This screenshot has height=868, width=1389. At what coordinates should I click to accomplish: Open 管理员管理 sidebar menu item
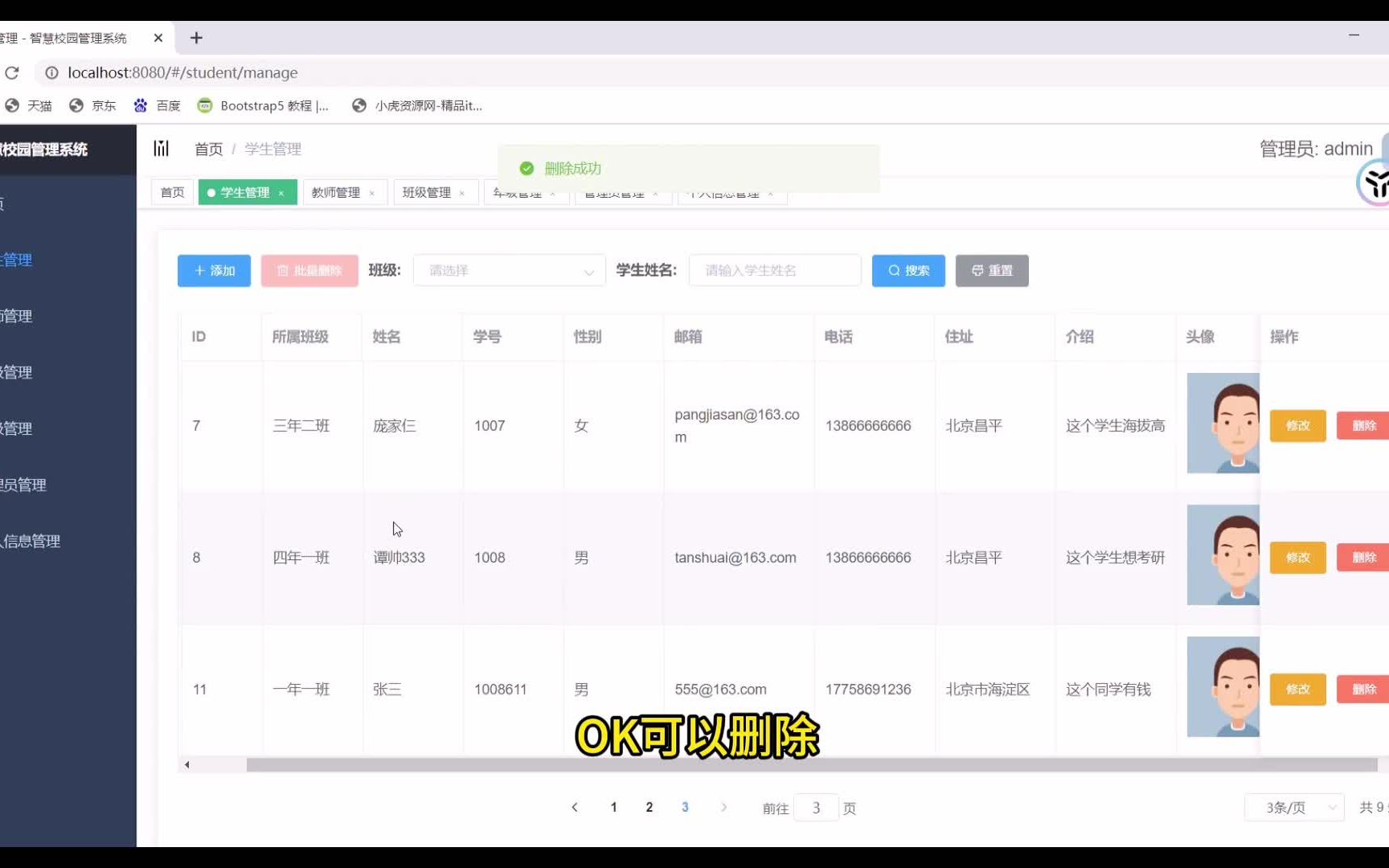tap(68, 485)
